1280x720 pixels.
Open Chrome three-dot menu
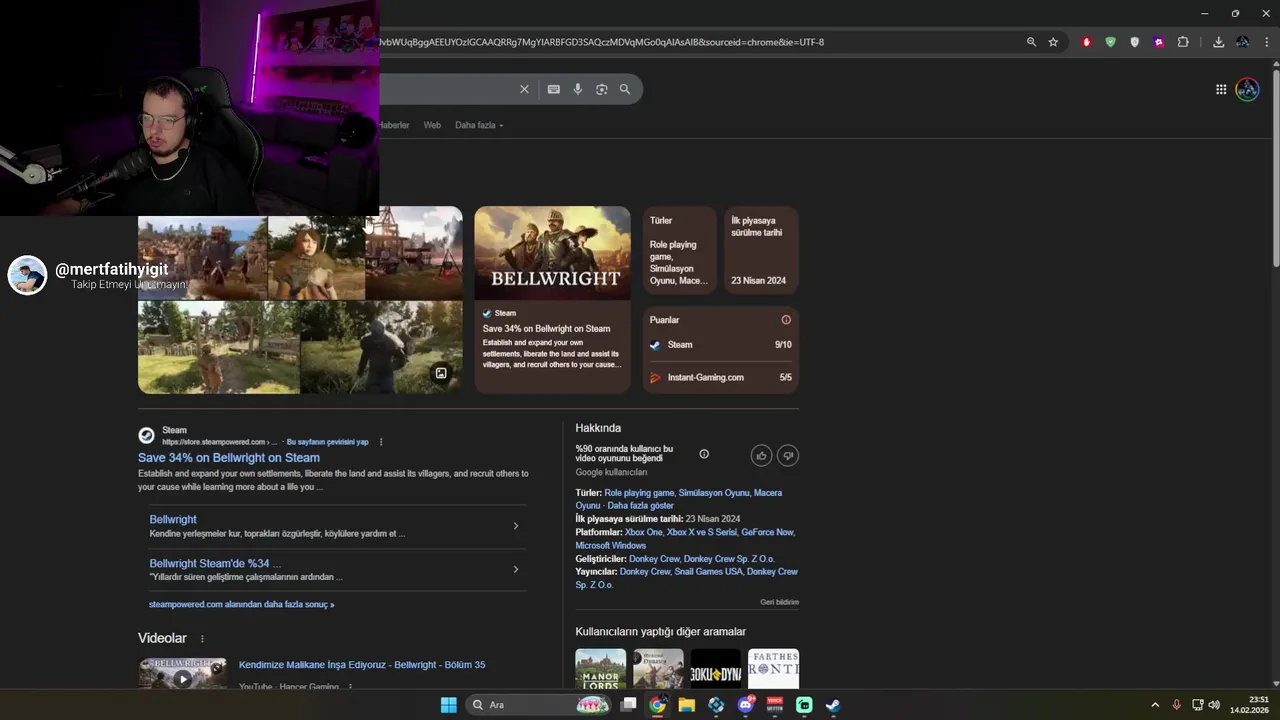(1267, 42)
